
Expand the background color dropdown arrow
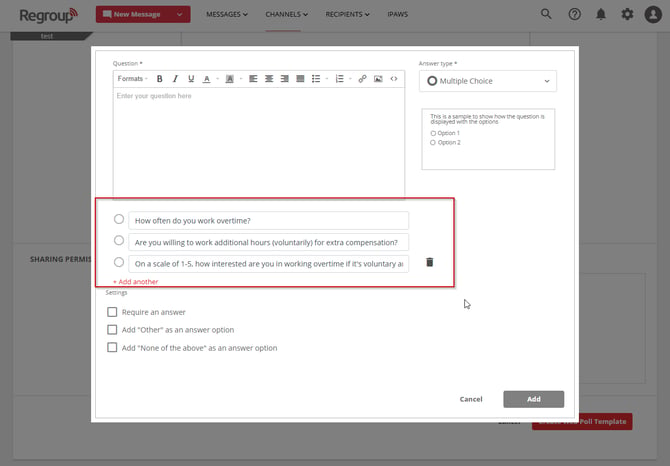241,79
